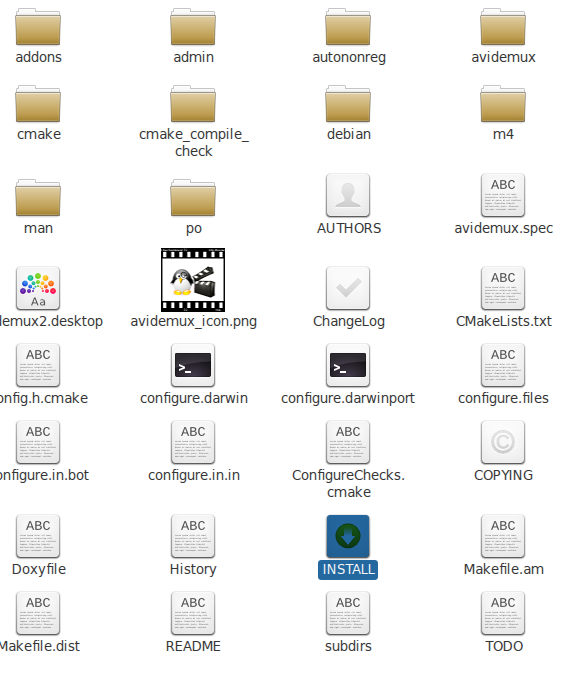Viewport: 563px width, 693px height.
Task: Click the ChangeLog file name text
Action: tap(349, 321)
